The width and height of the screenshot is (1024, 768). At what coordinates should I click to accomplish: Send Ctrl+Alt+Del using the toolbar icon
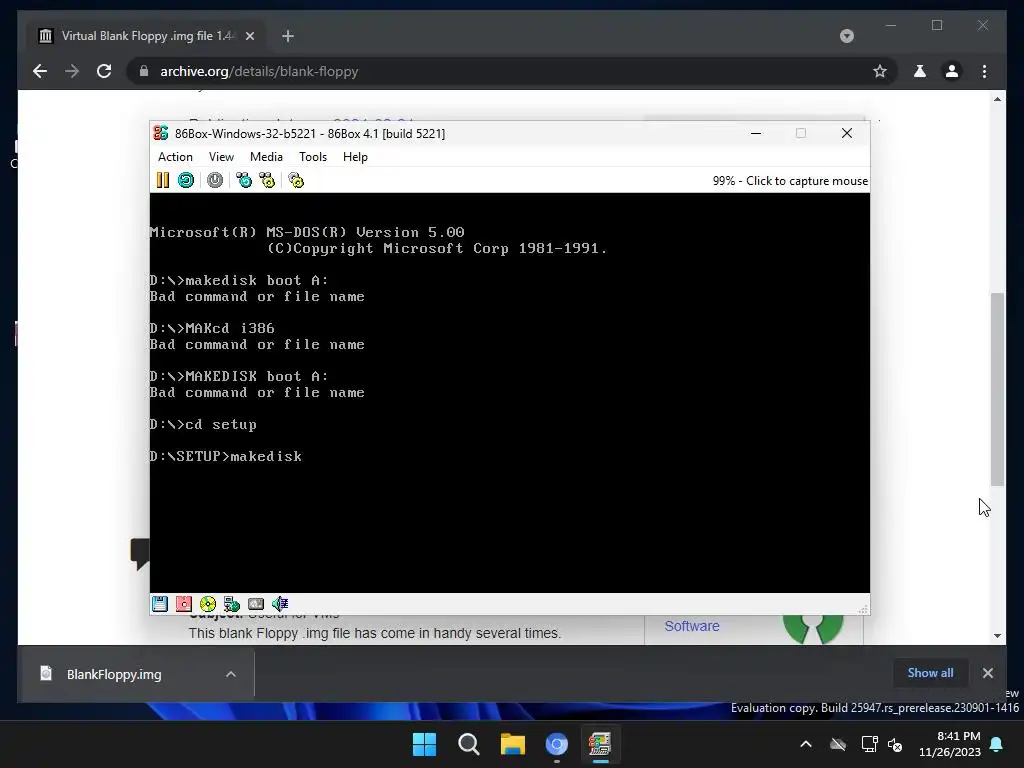(x=244, y=180)
